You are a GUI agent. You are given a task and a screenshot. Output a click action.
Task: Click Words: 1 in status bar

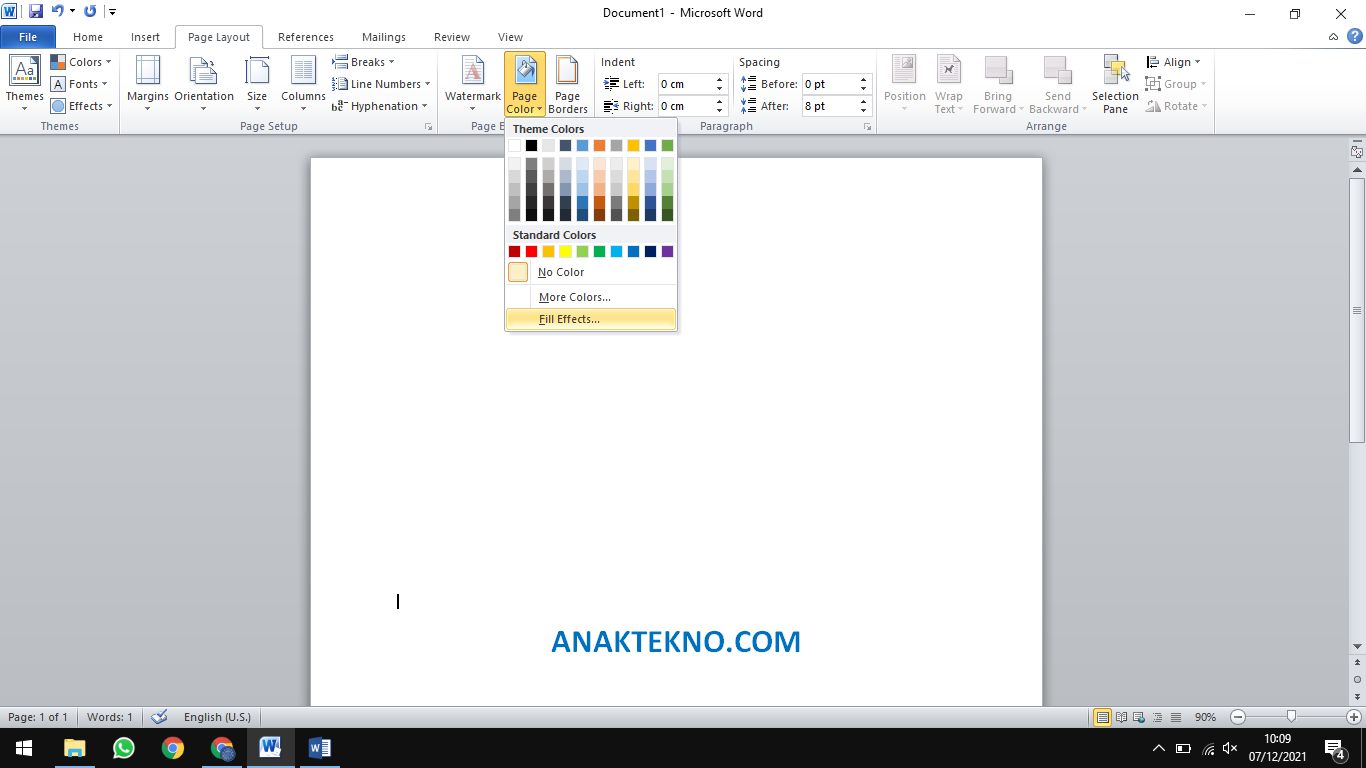[x=110, y=717]
